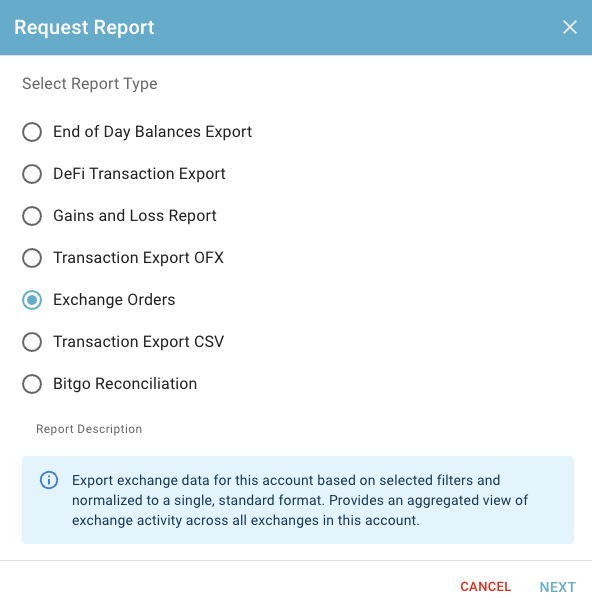
Task: Click the 'Gains and Loss Report' label text
Action: click(x=135, y=216)
